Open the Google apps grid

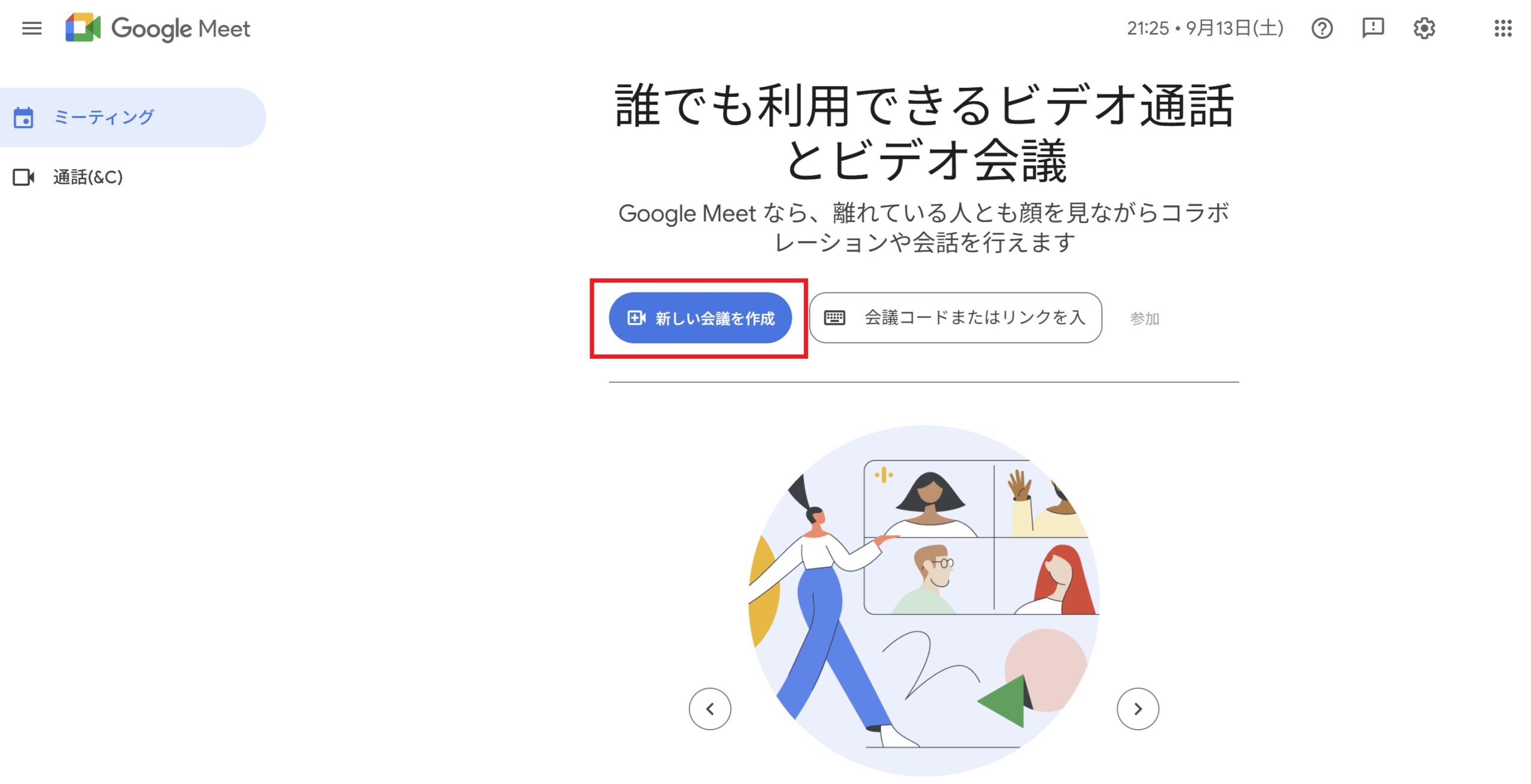tap(1502, 28)
